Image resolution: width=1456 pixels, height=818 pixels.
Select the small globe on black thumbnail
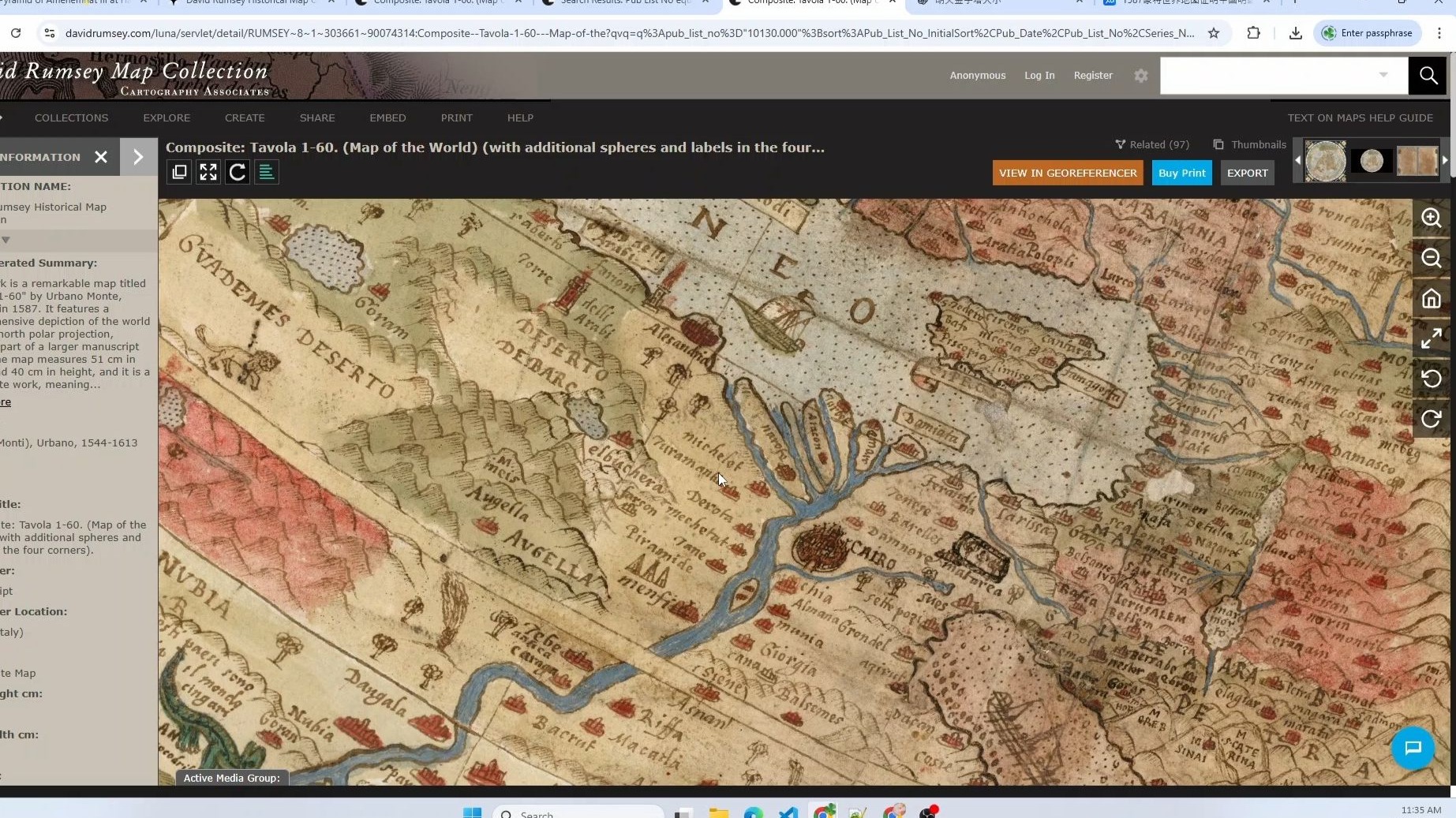click(1372, 161)
